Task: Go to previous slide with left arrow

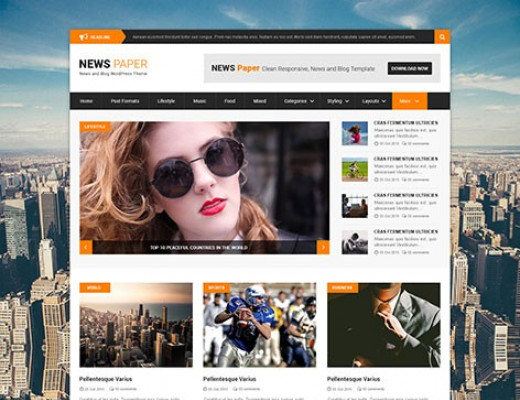Action: coord(86,247)
